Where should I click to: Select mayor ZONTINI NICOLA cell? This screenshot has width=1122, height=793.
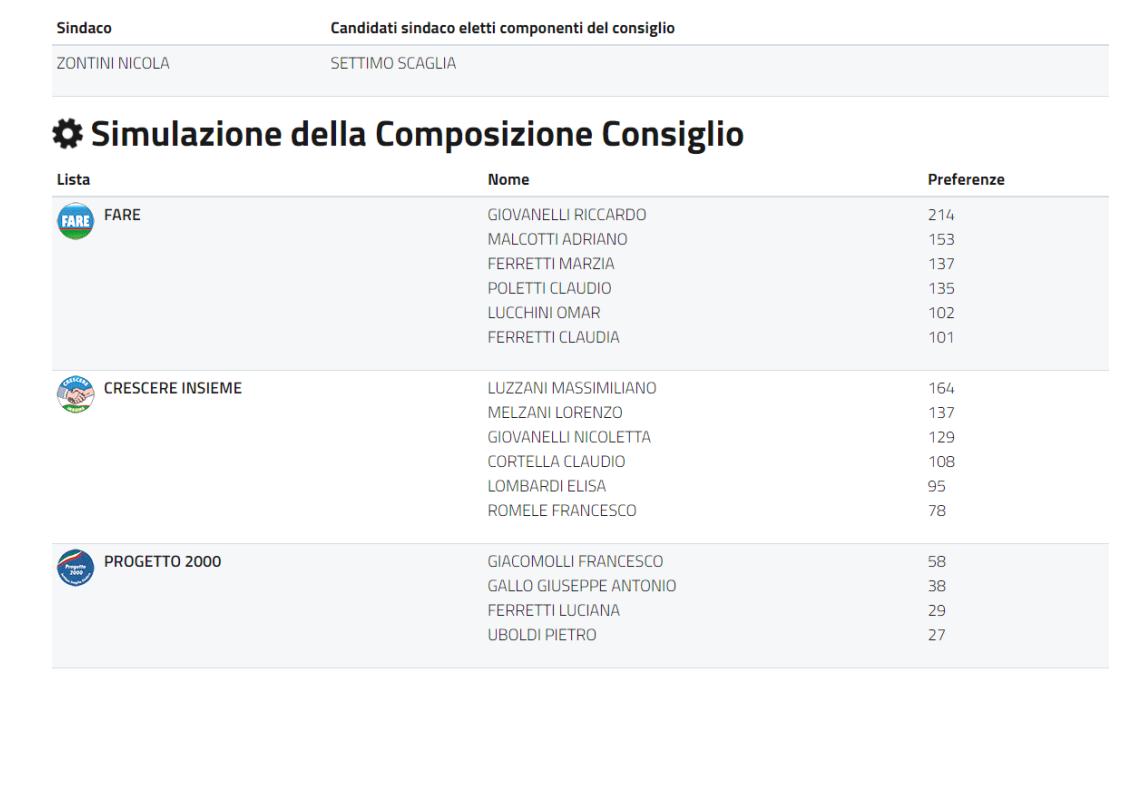click(113, 63)
